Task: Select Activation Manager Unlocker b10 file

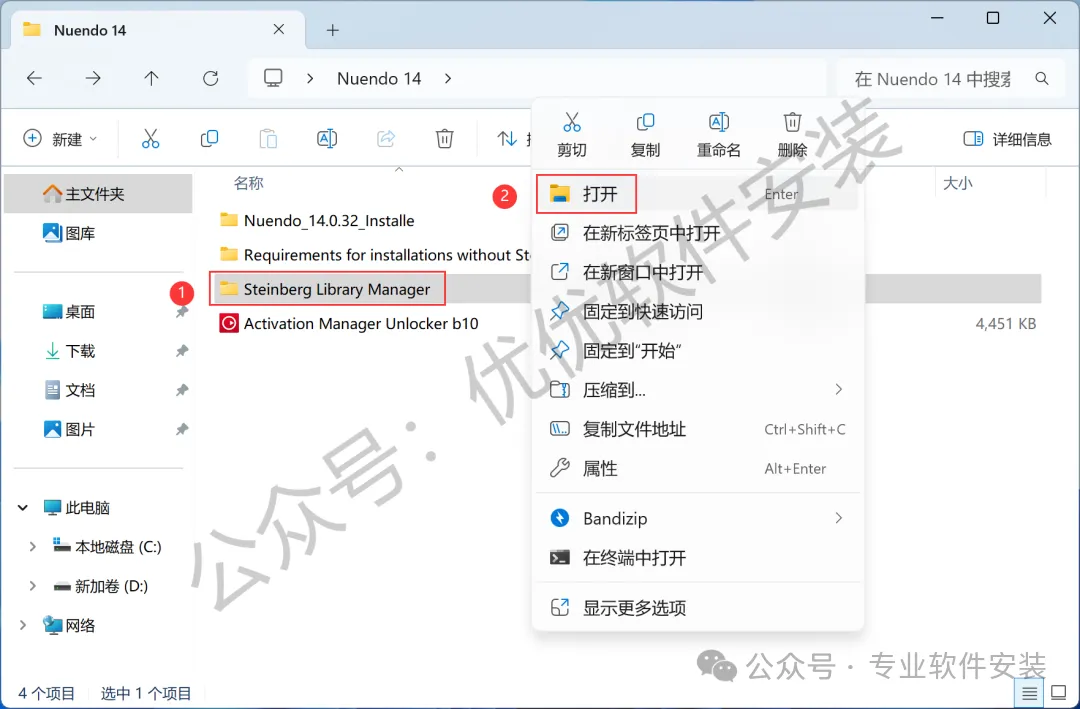Action: 349,323
